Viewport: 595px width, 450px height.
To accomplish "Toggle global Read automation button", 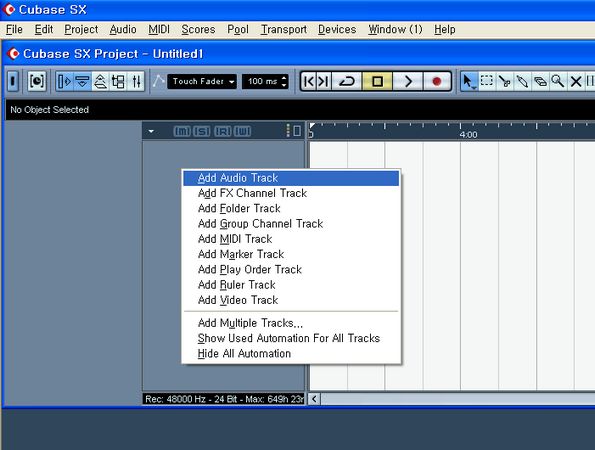I will (x=223, y=131).
